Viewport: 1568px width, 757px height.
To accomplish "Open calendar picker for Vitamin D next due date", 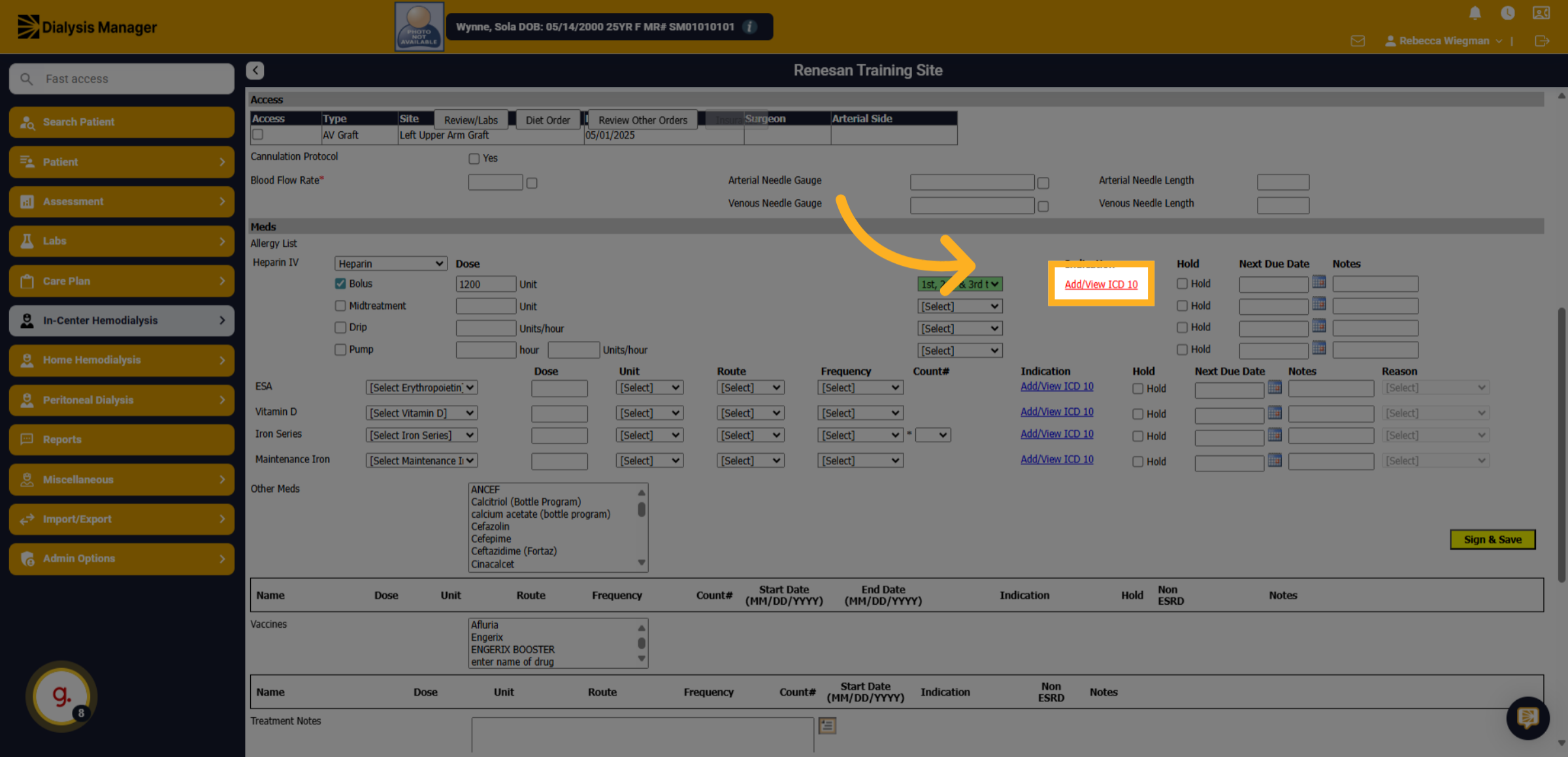I will 1275,412.
